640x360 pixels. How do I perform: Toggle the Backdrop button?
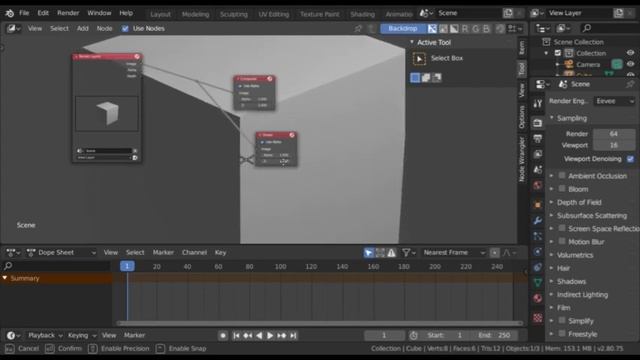click(x=402, y=29)
